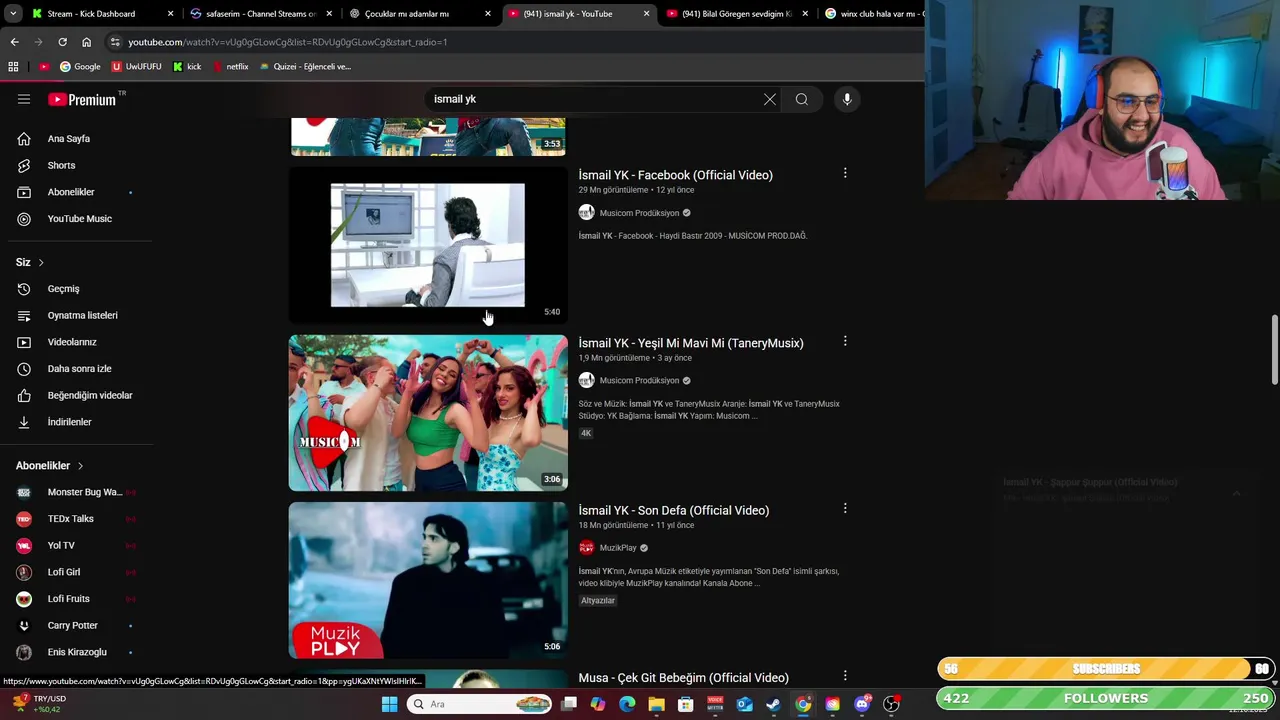
Task: Open the apps grid in bookmarks bar
Action: tap(13, 67)
